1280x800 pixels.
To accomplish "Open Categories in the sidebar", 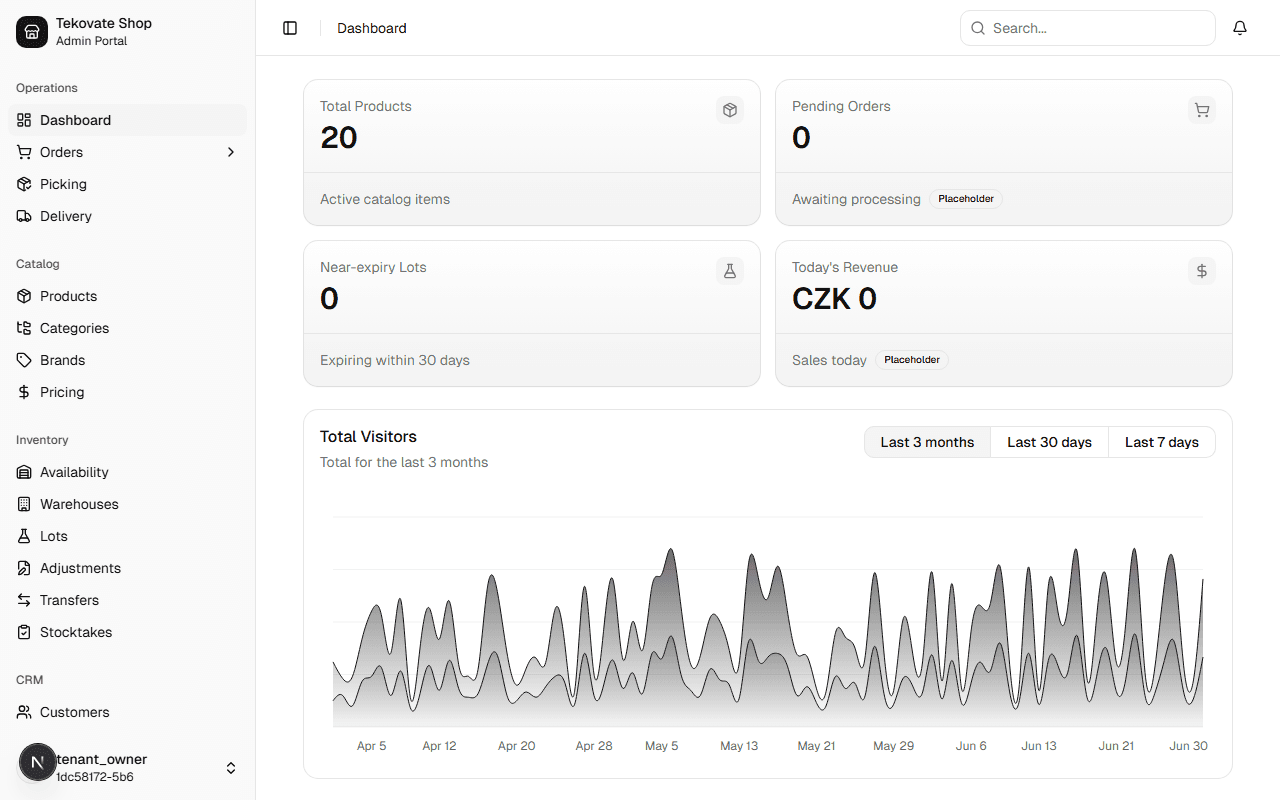I will (x=128, y=328).
